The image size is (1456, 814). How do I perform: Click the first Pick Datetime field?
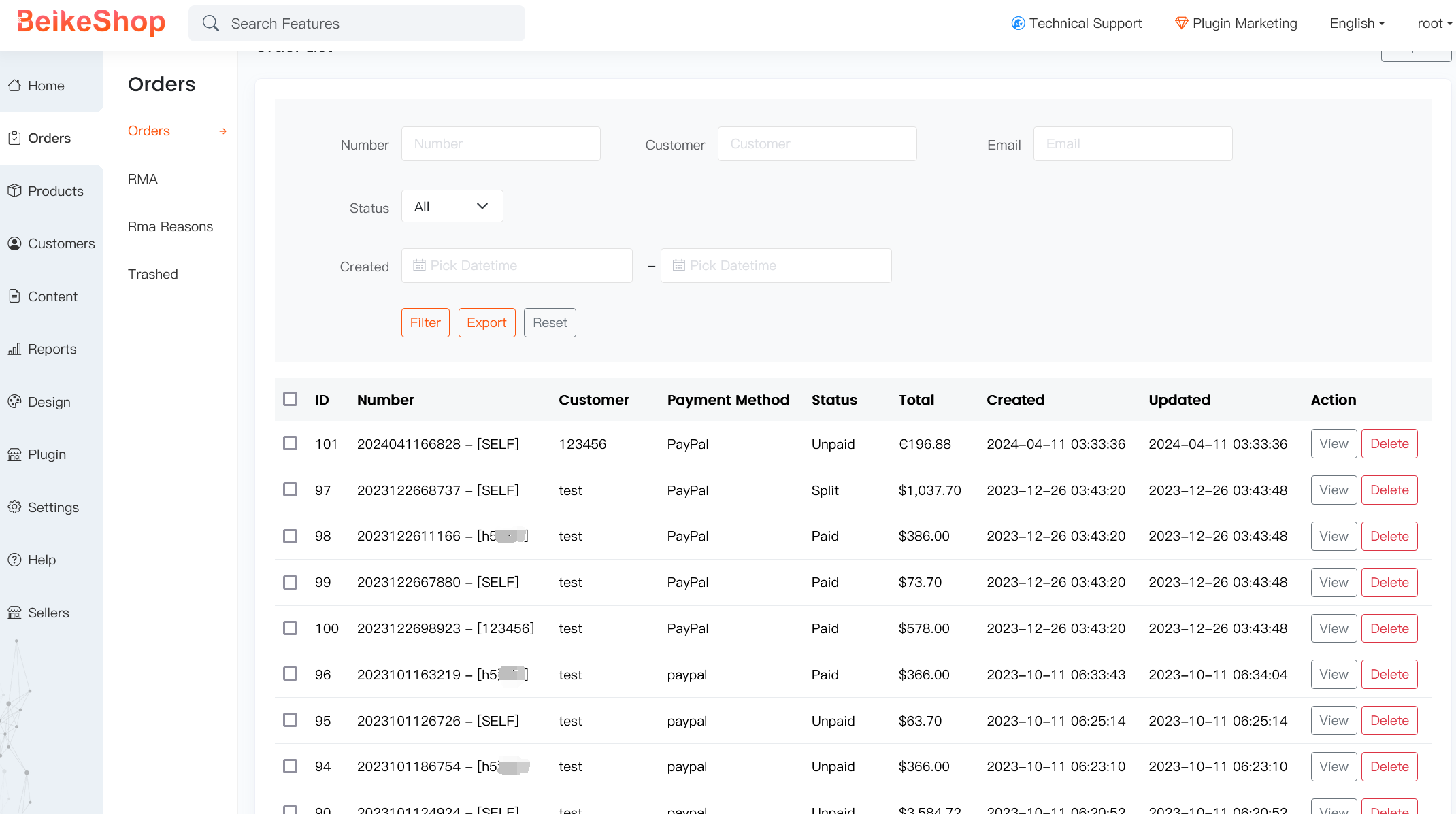(517, 265)
